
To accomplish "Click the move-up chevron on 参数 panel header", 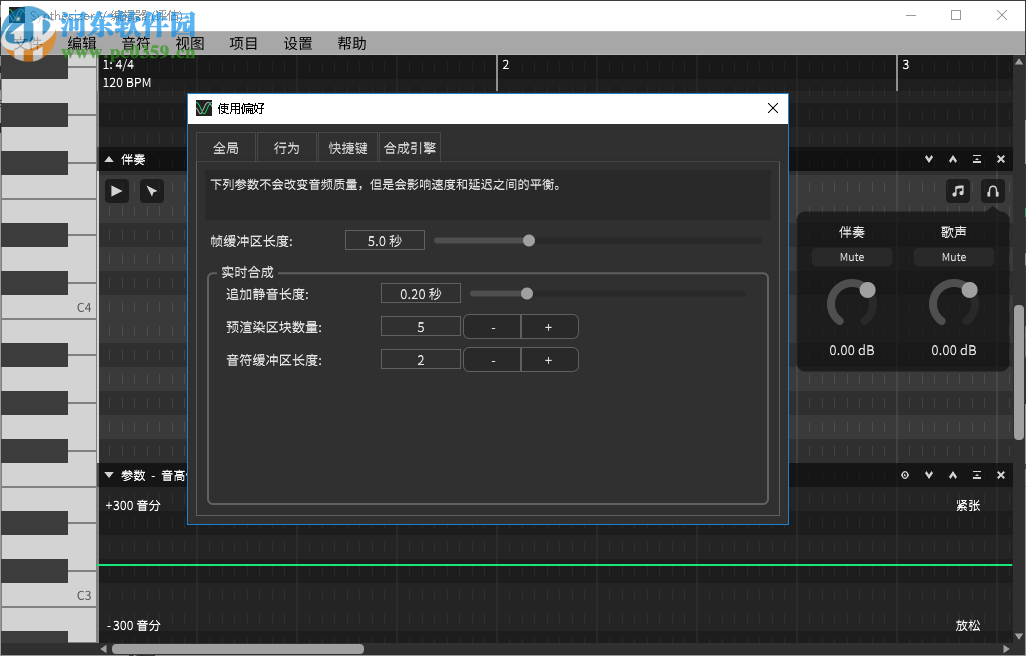I will 952,475.
